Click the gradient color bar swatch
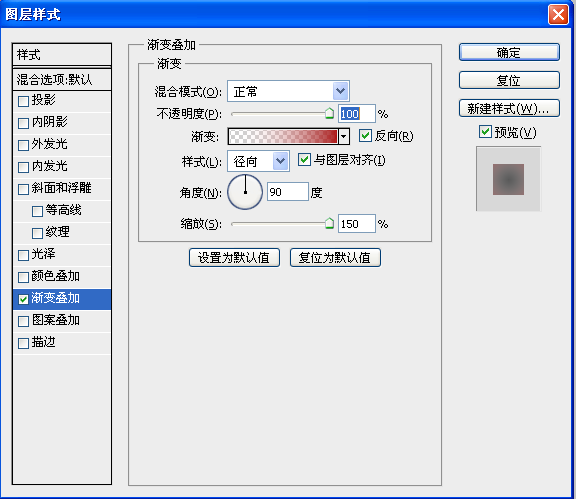576x499 pixels. 283,136
